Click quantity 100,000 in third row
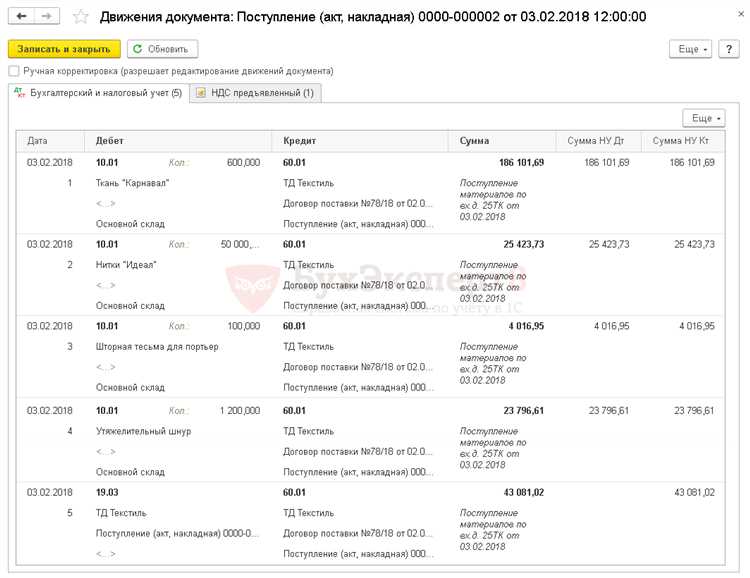750x578 pixels. pyautogui.click(x=243, y=326)
